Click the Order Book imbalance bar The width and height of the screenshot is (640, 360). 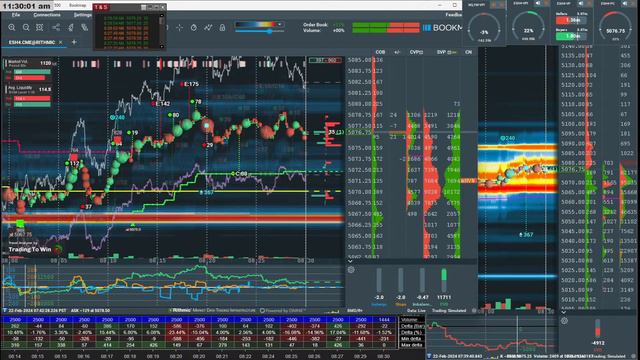click(386, 27)
